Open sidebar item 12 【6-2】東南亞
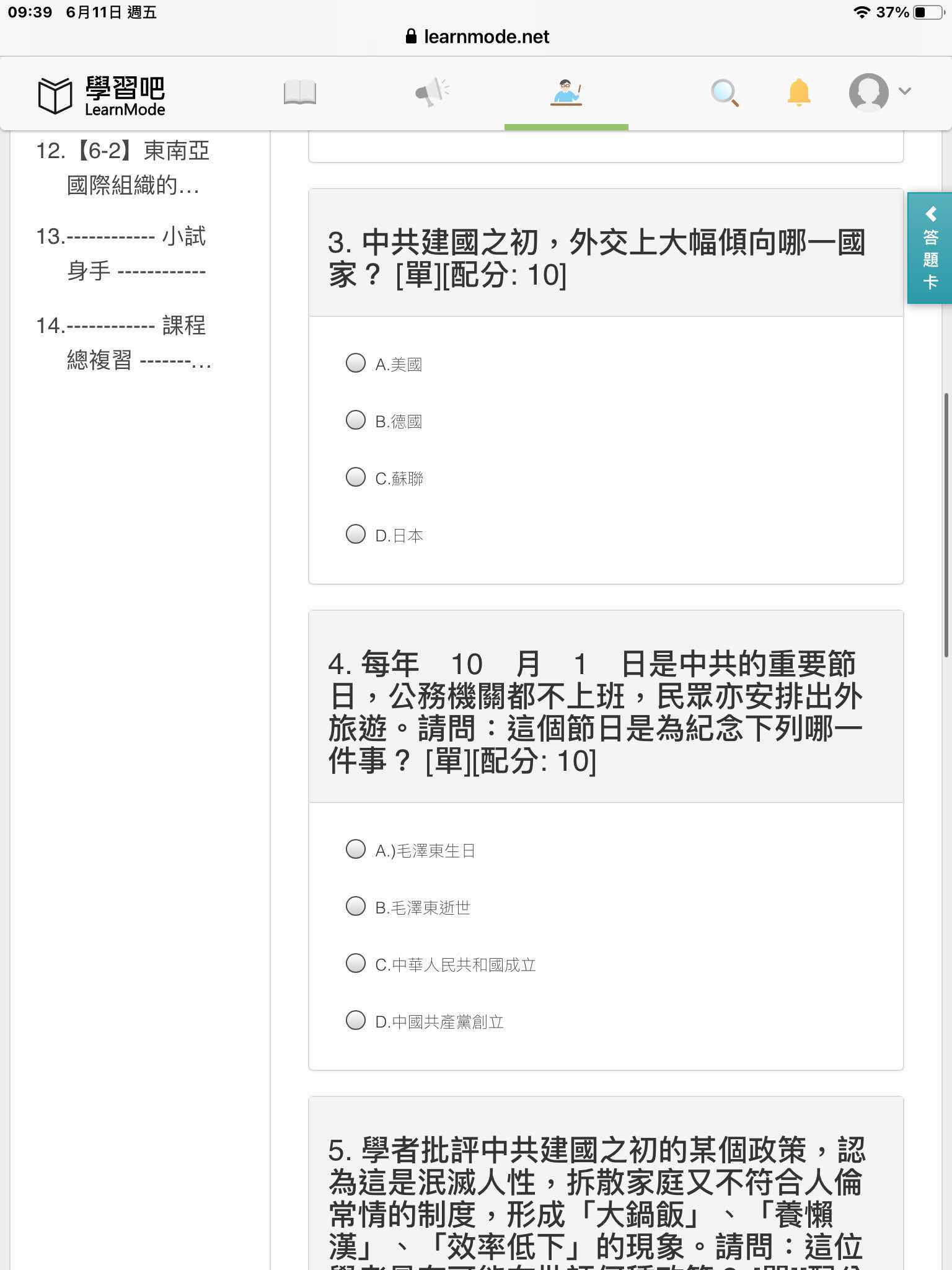The width and height of the screenshot is (952, 1270). (x=124, y=167)
